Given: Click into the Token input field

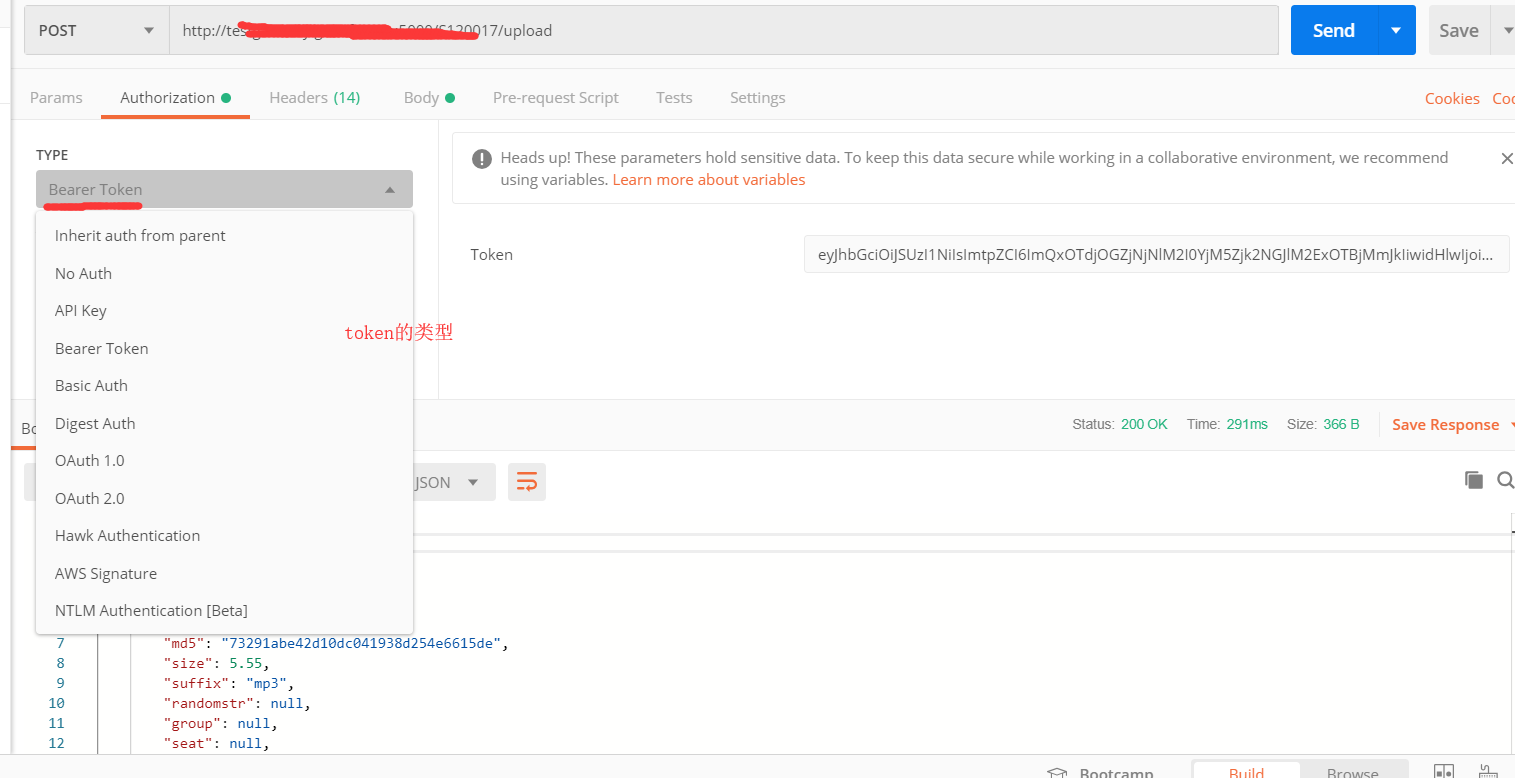Looking at the screenshot, I should 1157,254.
